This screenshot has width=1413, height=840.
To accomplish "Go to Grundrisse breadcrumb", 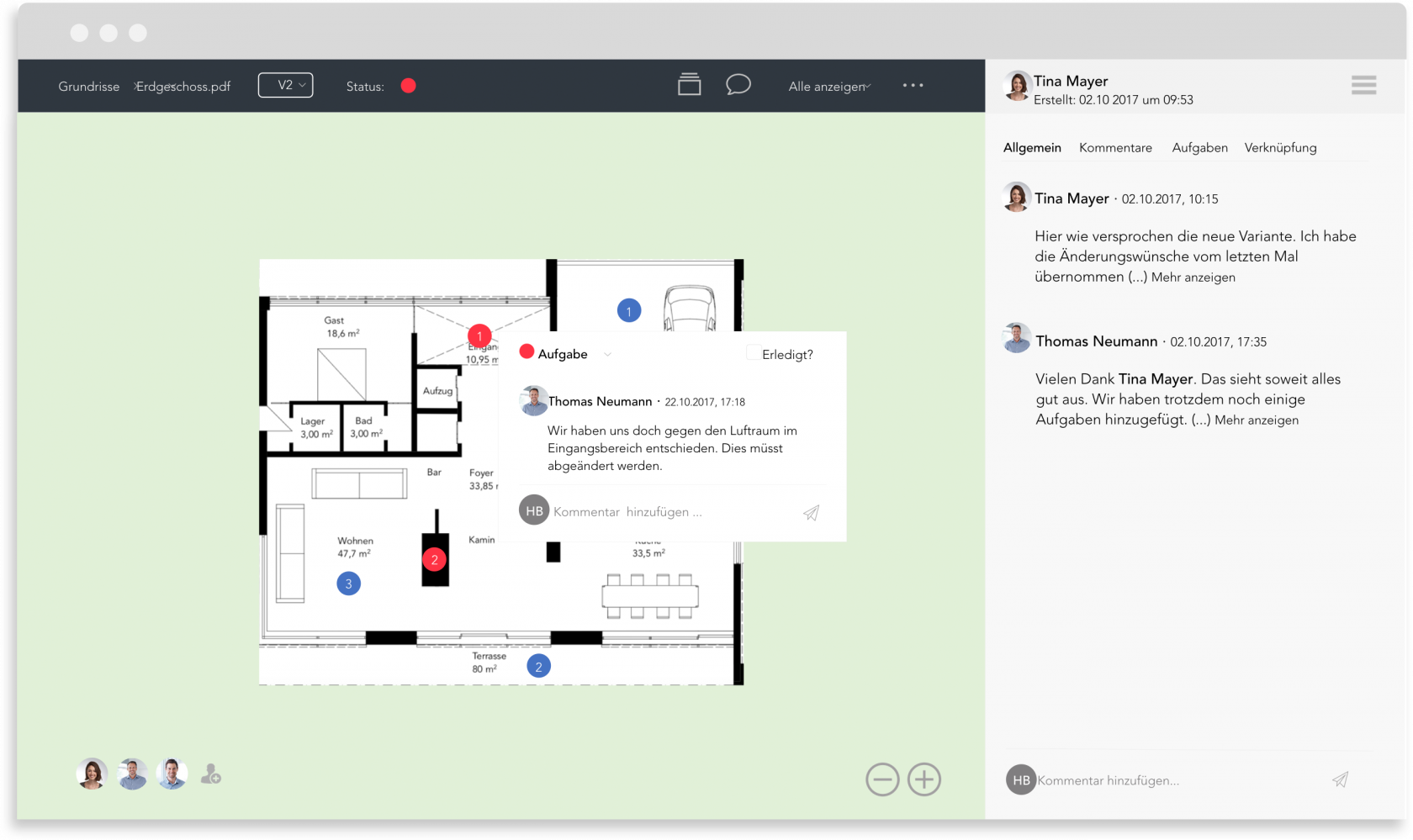I will point(89,87).
